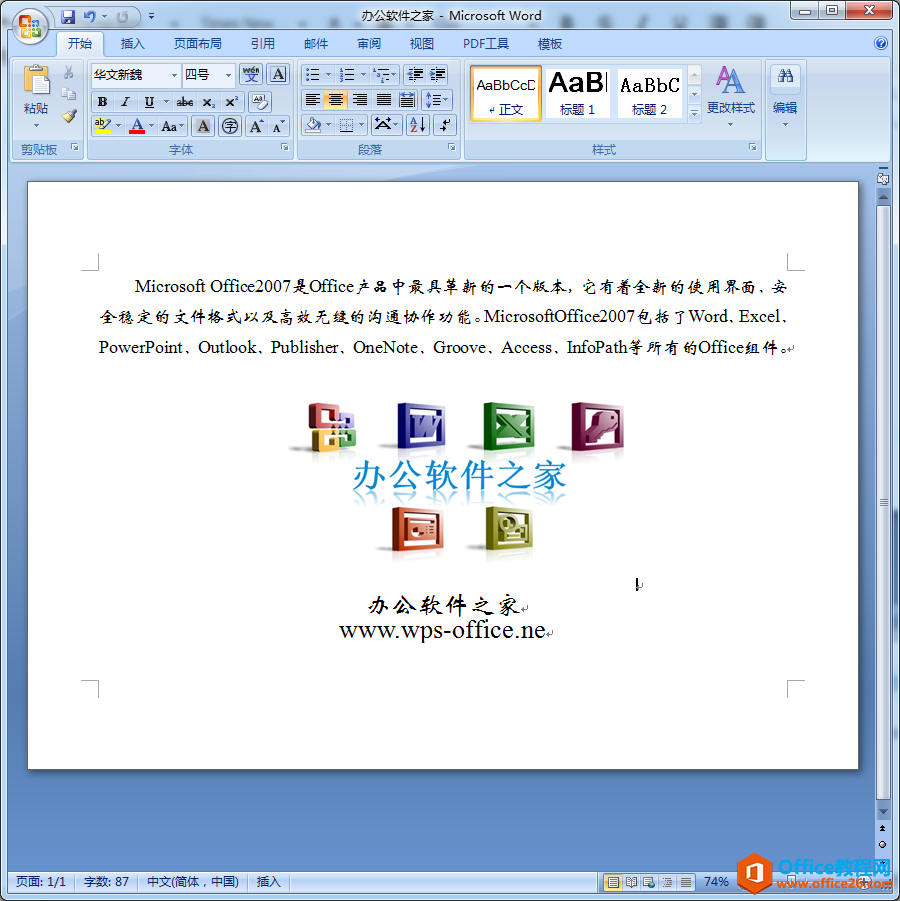Clear formatting from selection

(260, 102)
